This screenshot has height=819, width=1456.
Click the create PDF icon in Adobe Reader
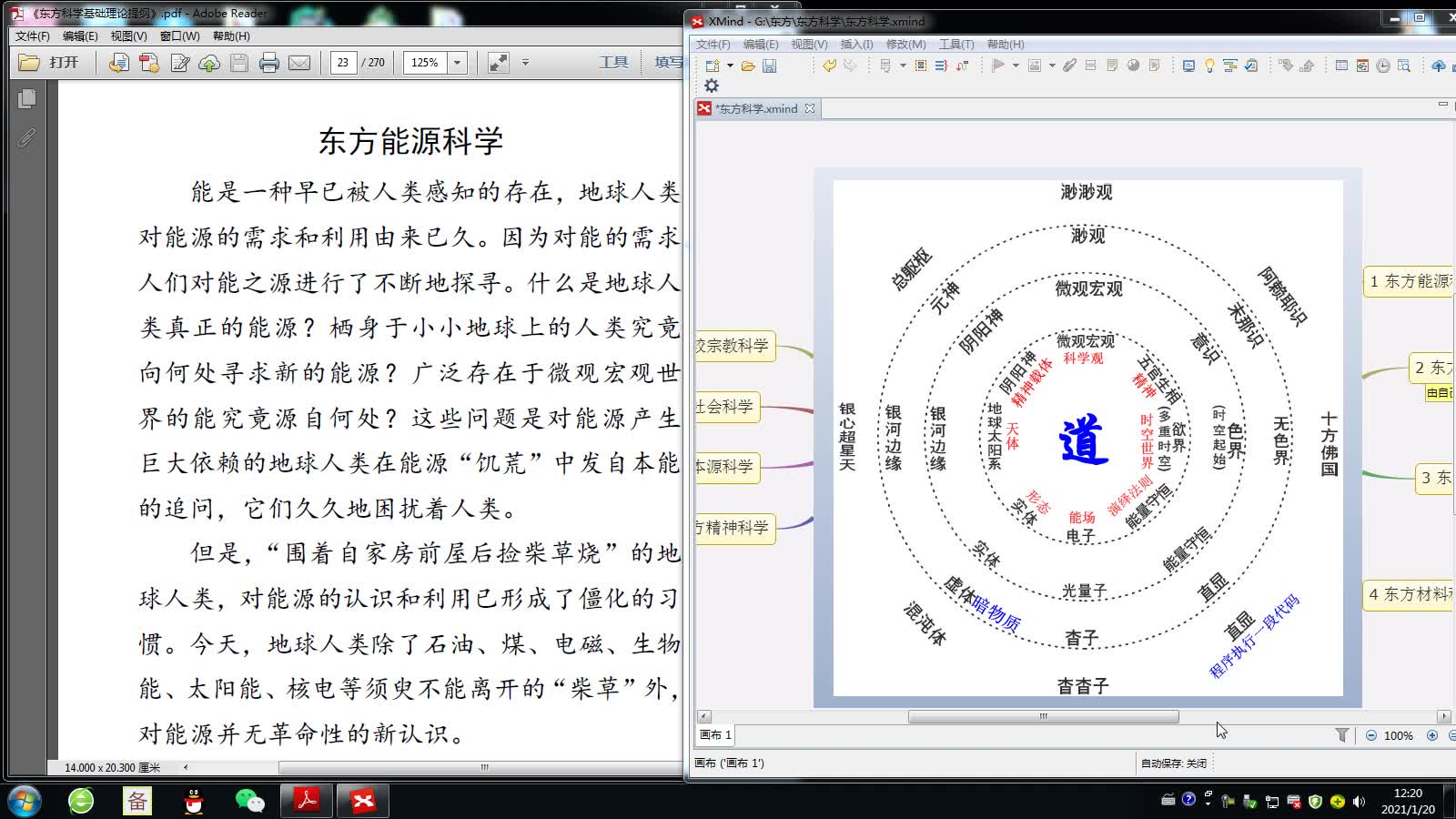(x=149, y=63)
